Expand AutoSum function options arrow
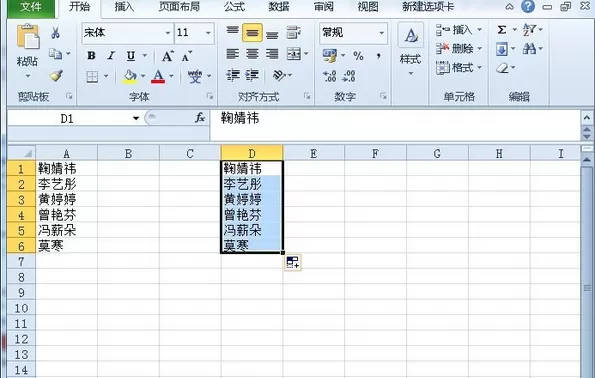595x378 pixels. pos(515,30)
